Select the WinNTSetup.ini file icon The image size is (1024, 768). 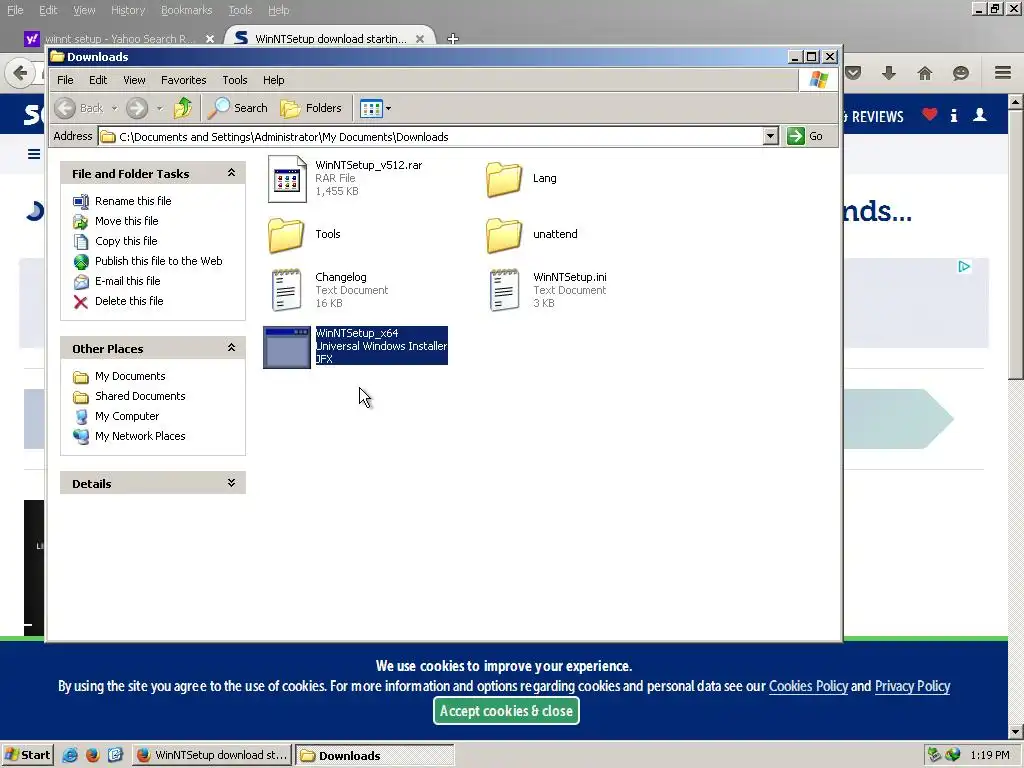(x=504, y=290)
